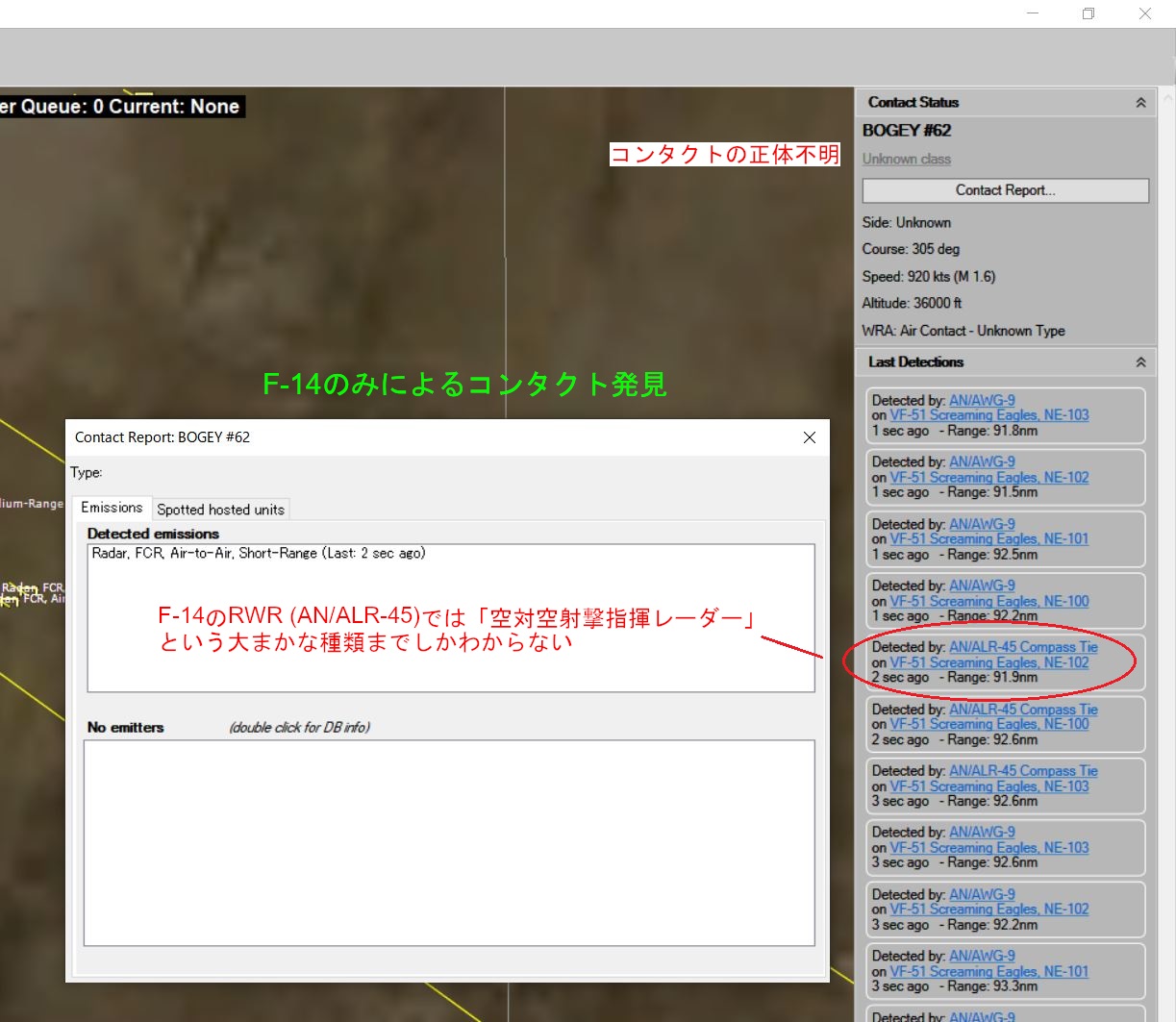Open NE-100 link under AN/ALR-45 detection
Viewport: 1176px width, 1022px height.
(989, 725)
